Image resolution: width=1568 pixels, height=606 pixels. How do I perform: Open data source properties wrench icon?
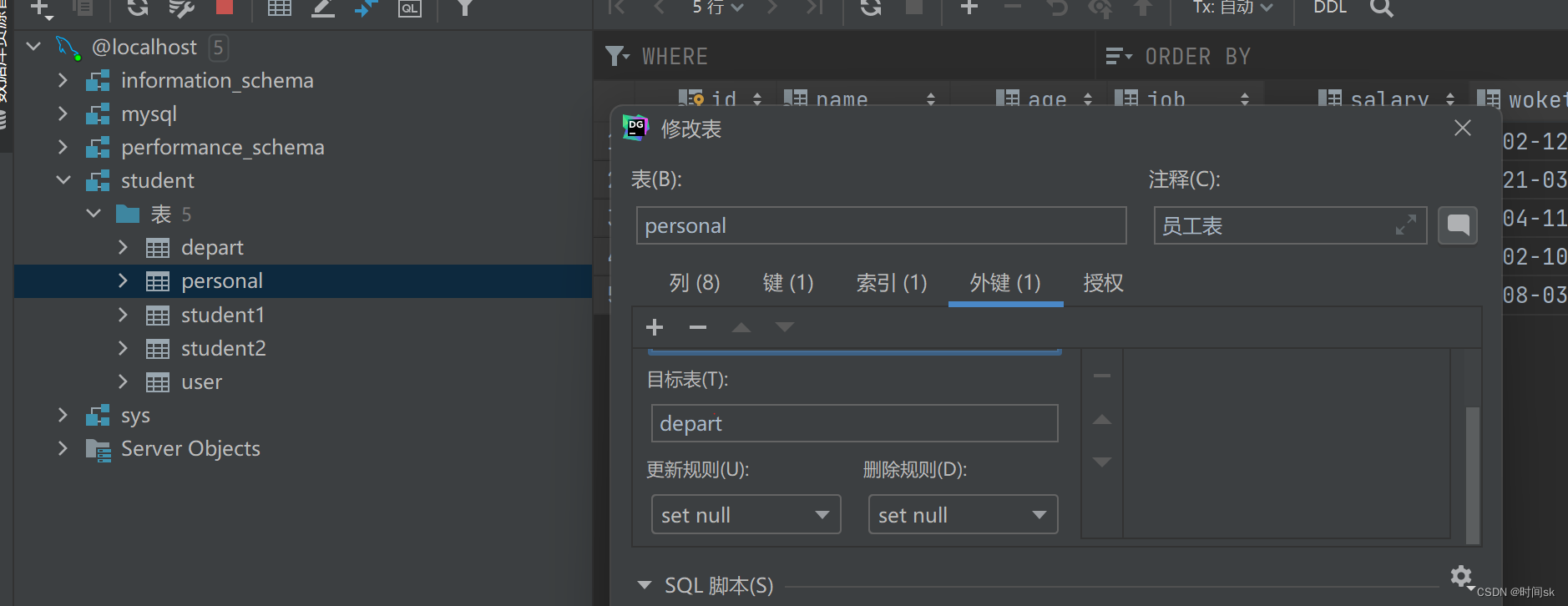(180, 8)
